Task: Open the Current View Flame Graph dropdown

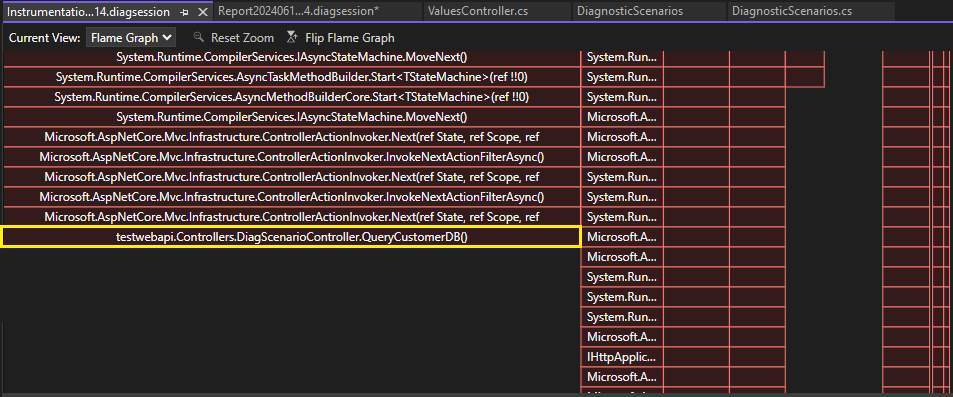Action: (131, 38)
